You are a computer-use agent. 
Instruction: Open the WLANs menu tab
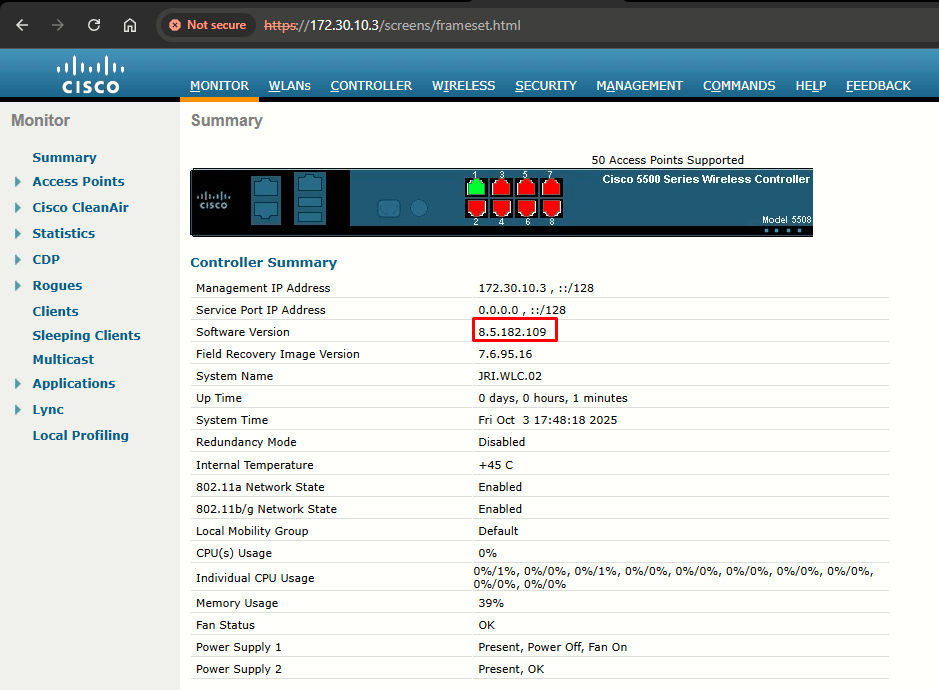pyautogui.click(x=289, y=86)
